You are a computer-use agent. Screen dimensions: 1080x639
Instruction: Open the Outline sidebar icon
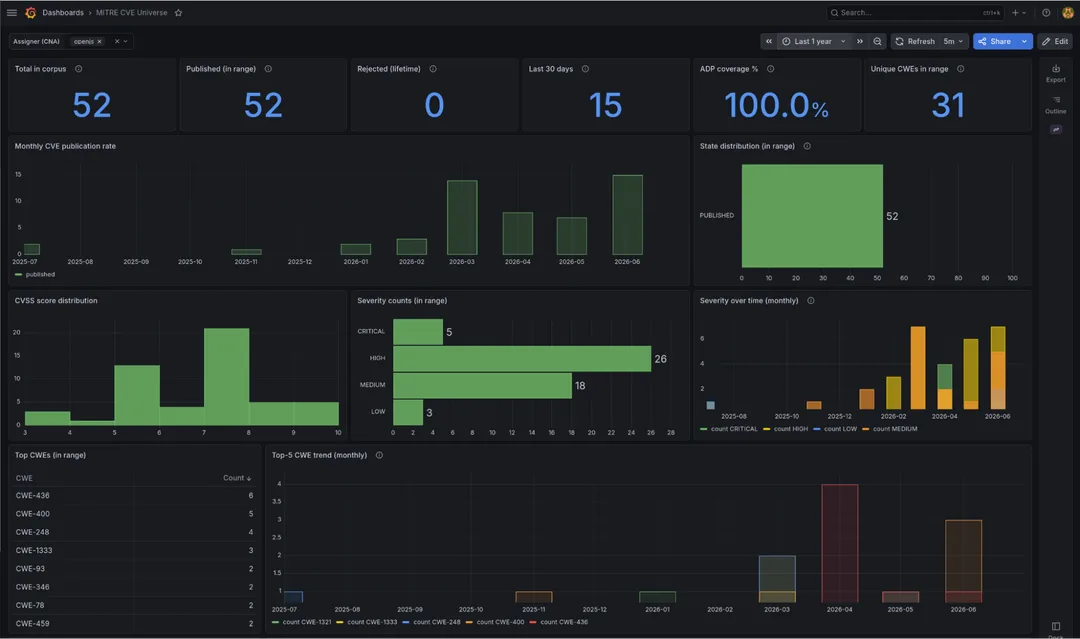(x=1056, y=105)
